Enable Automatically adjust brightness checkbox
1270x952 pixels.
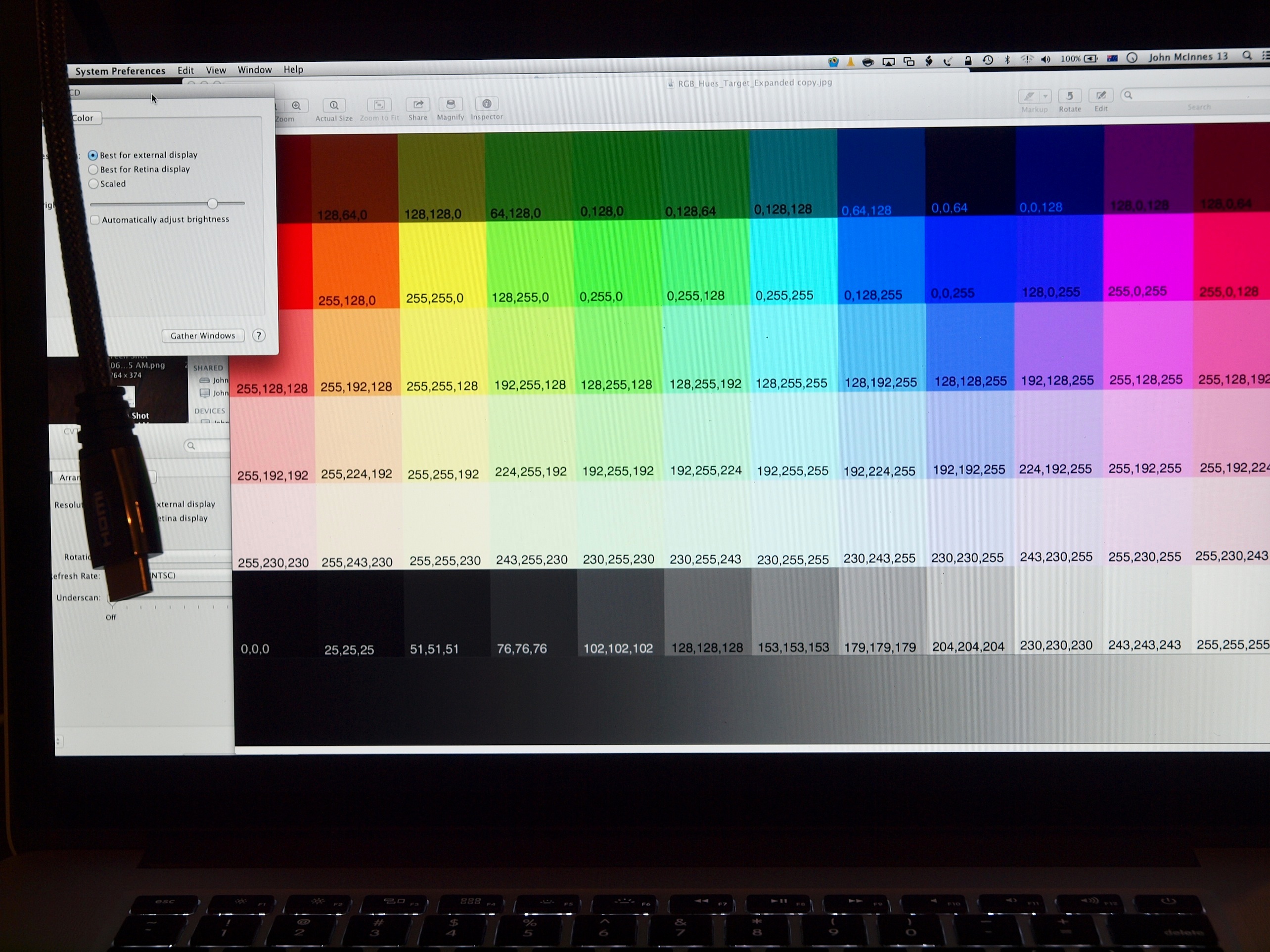95,220
